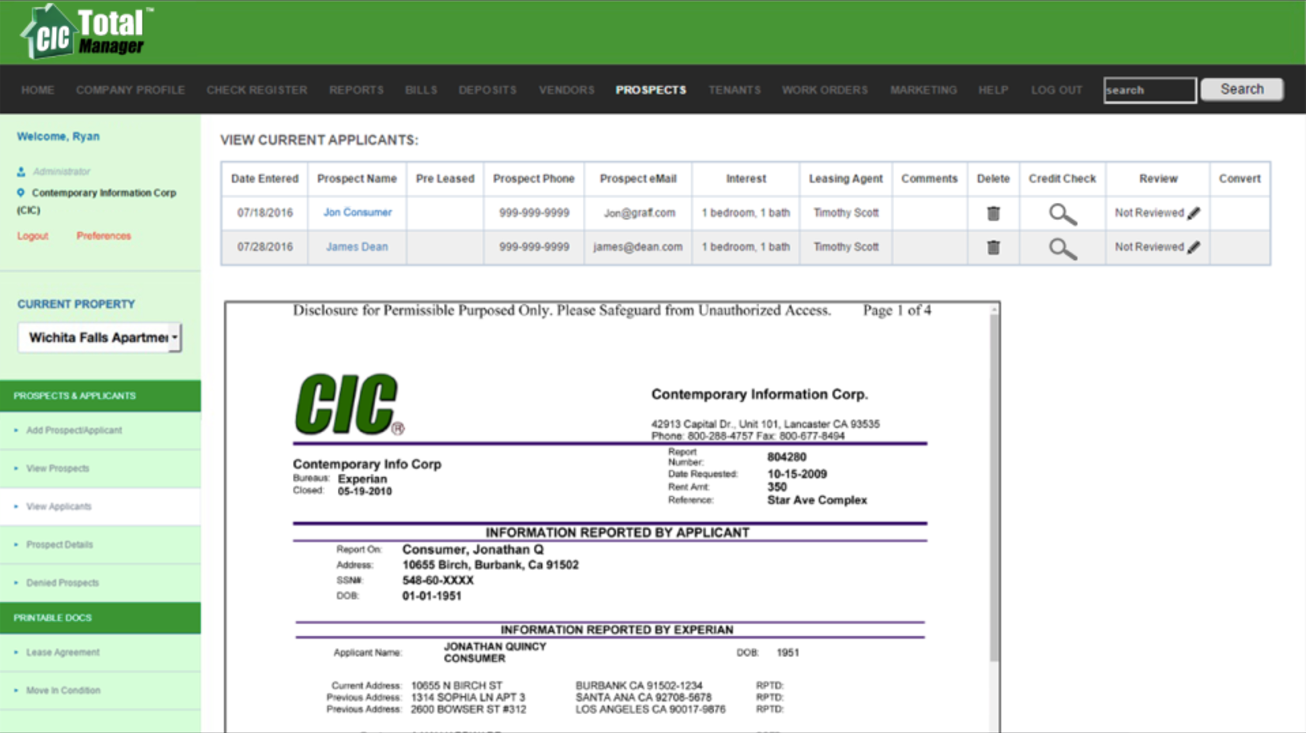Click Timothy Scott in Jon Consumer row
Viewport: 1306px width, 733px height.
(846, 213)
